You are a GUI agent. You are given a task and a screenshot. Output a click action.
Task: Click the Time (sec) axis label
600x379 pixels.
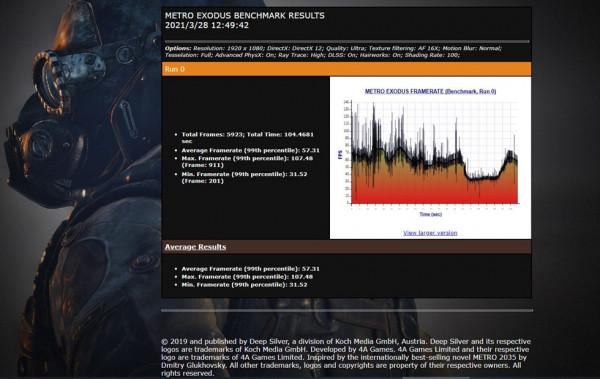click(430, 214)
